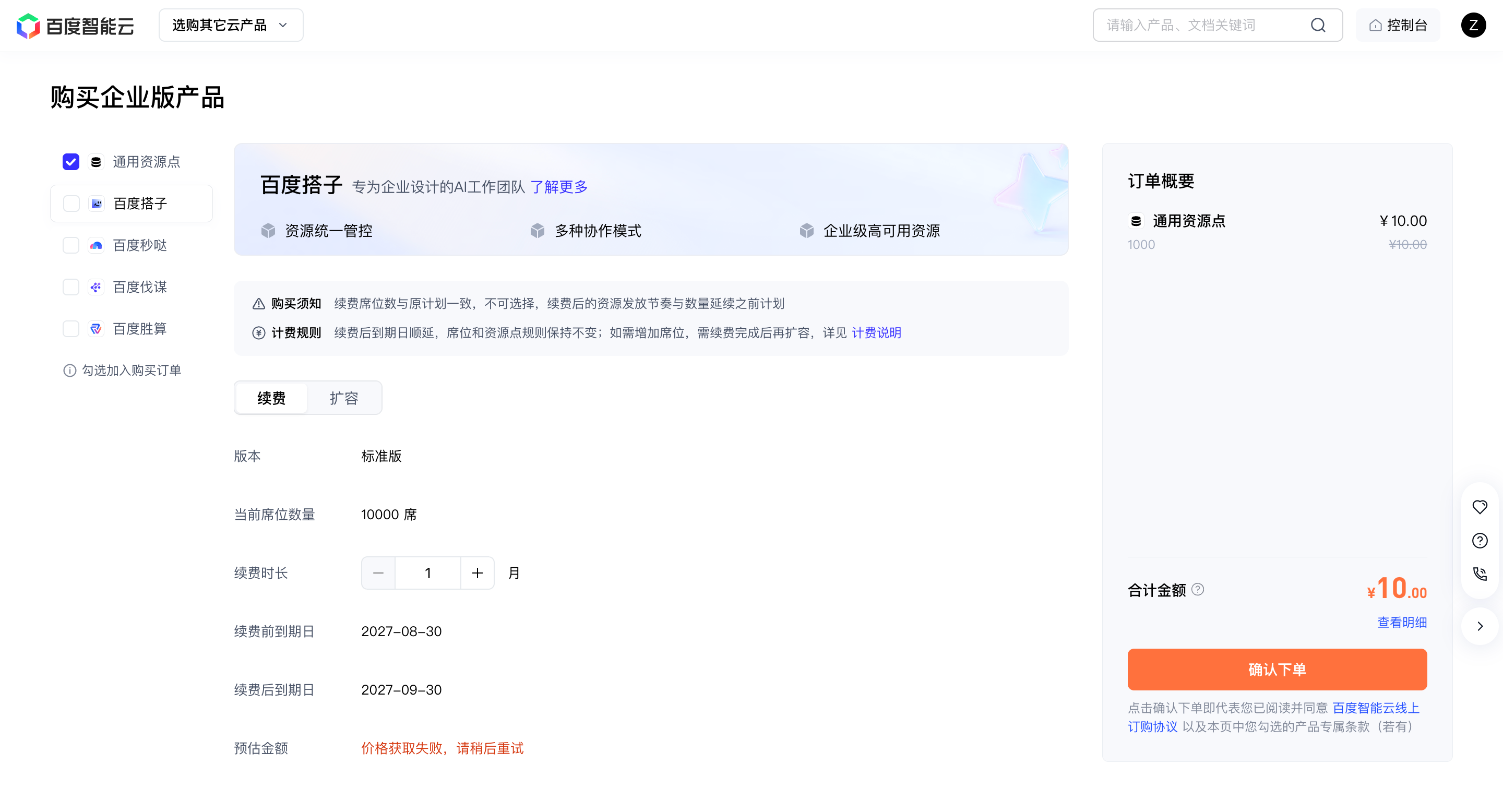The height and width of the screenshot is (812, 1503).
Task: Uncheck the 通用资源点 checkbox
Action: (x=71, y=162)
